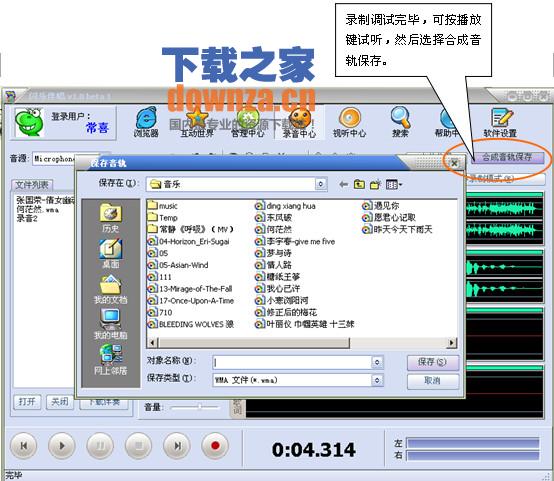Select 录音2 in the file list
Image resolution: width=554 pixels, height=481 pixels.
click(x=27, y=218)
